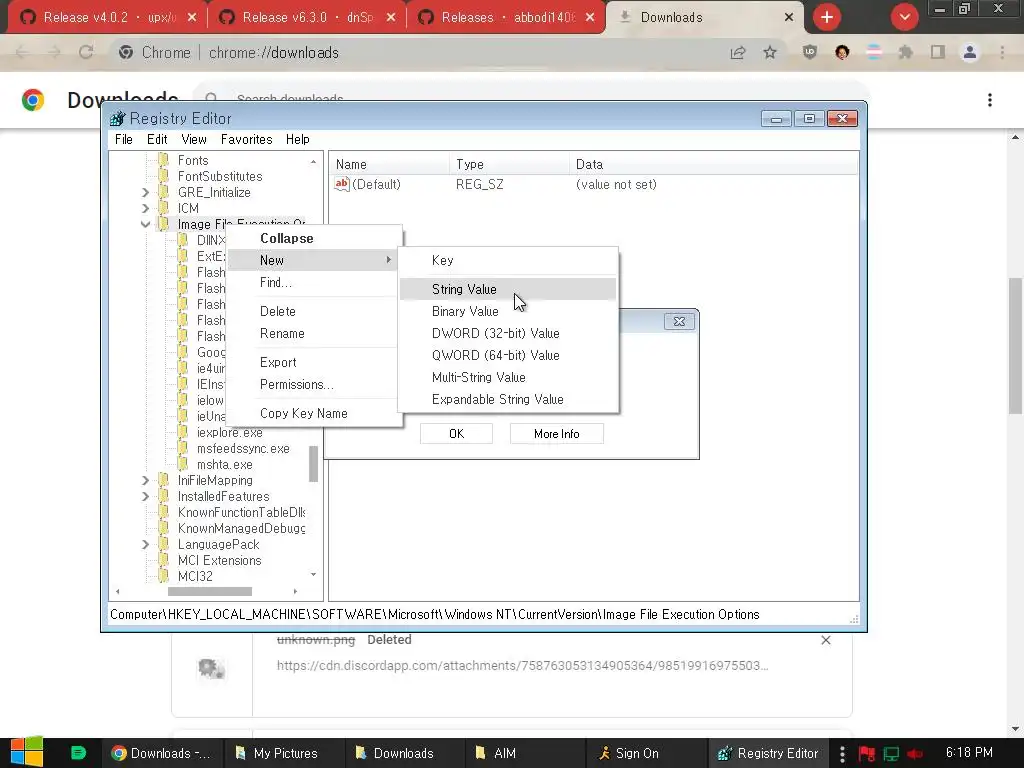Click the Data column header
The image size is (1024, 768).
(x=714, y=165)
